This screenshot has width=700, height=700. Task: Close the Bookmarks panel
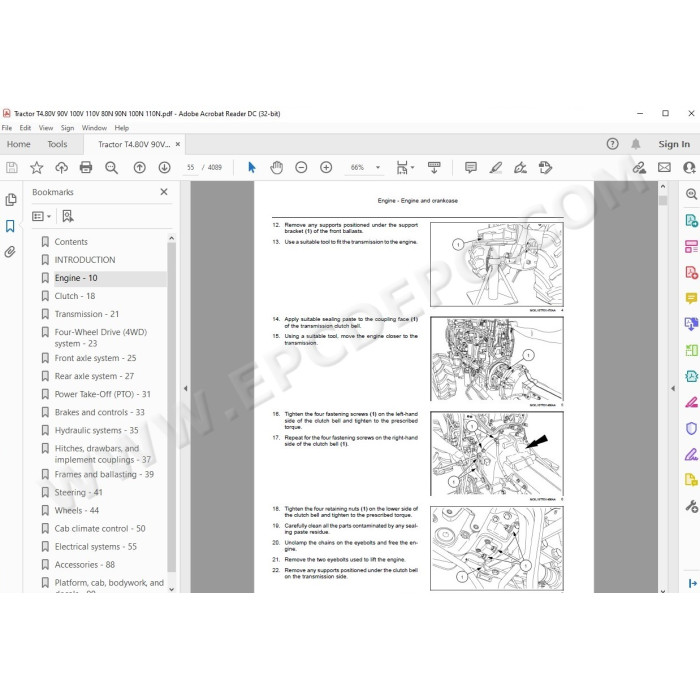click(164, 192)
